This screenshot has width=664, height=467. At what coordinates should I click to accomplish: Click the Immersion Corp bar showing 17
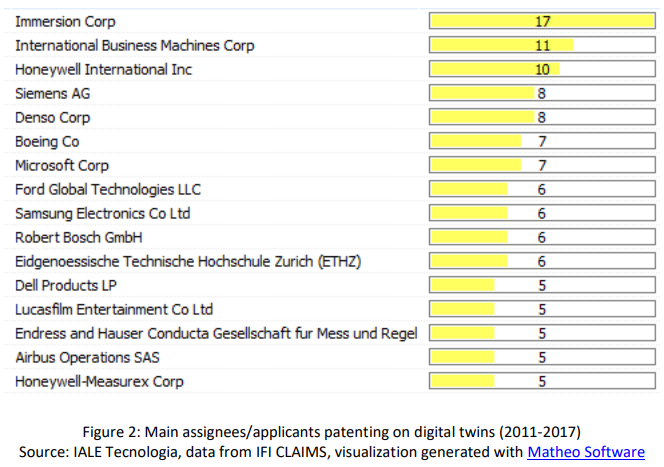(x=542, y=21)
